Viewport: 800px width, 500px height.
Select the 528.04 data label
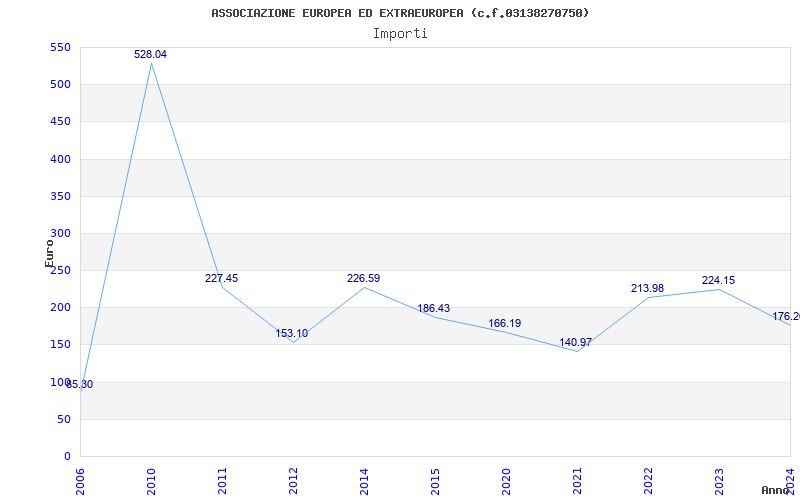151,54
